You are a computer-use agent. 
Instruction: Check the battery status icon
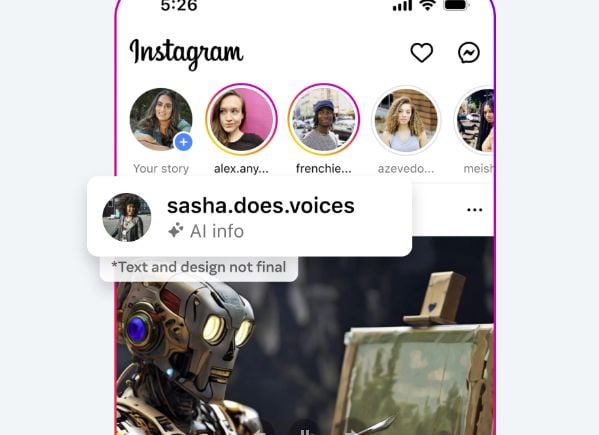point(456,5)
